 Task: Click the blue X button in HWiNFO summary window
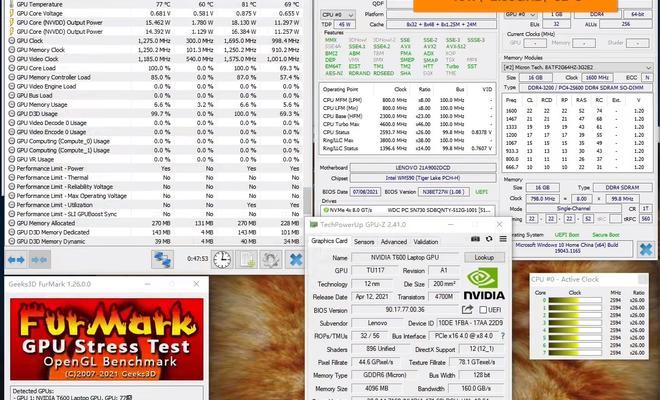click(645, 249)
